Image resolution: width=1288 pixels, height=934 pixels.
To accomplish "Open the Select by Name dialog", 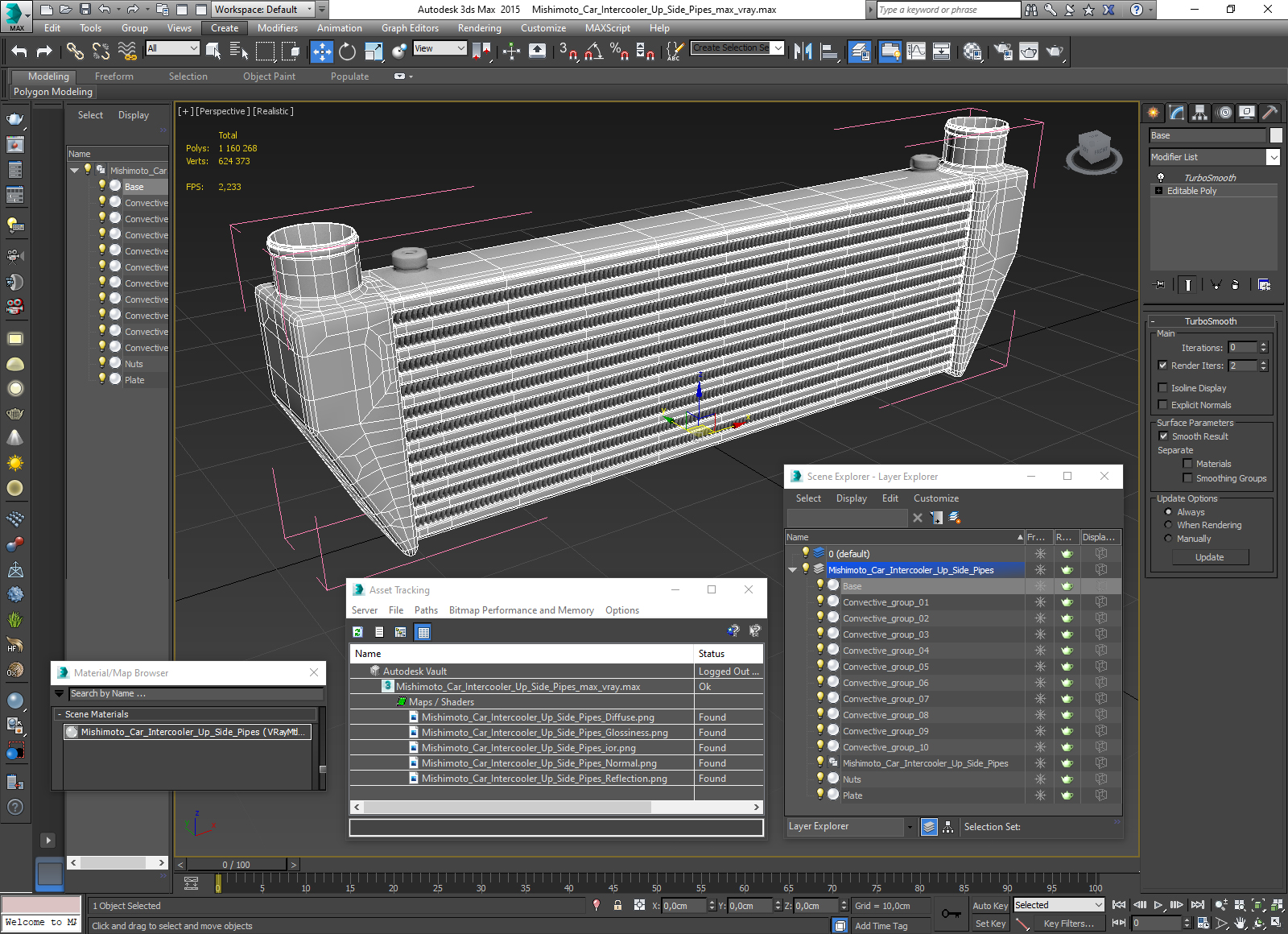I will coord(239,52).
